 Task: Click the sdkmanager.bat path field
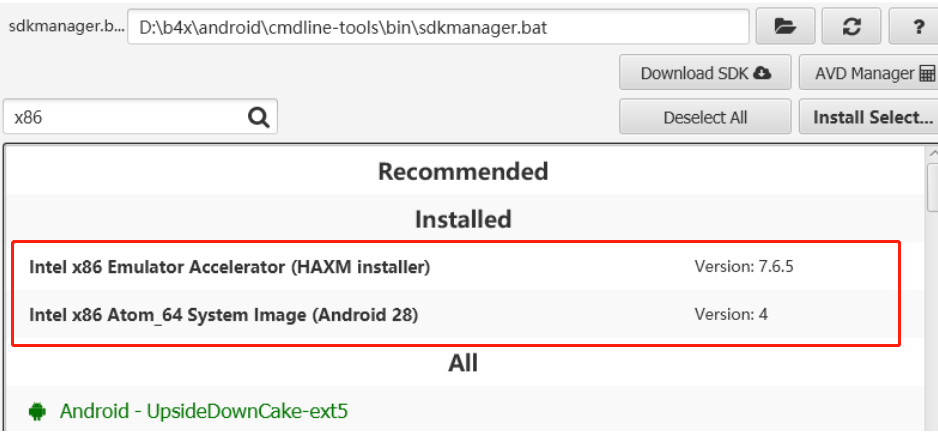pos(438,28)
